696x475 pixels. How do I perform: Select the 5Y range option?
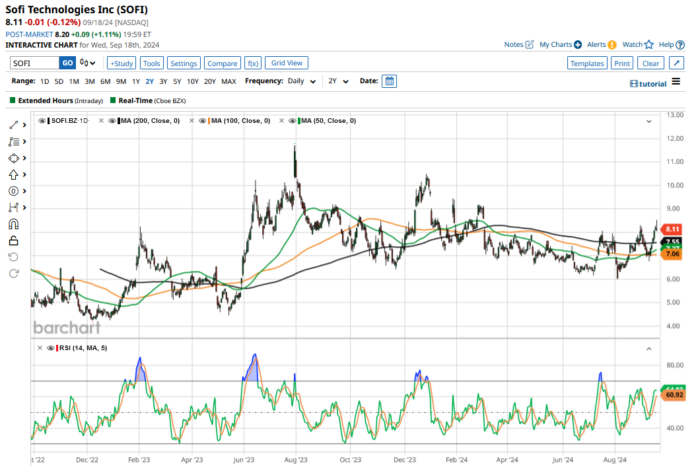pos(177,81)
